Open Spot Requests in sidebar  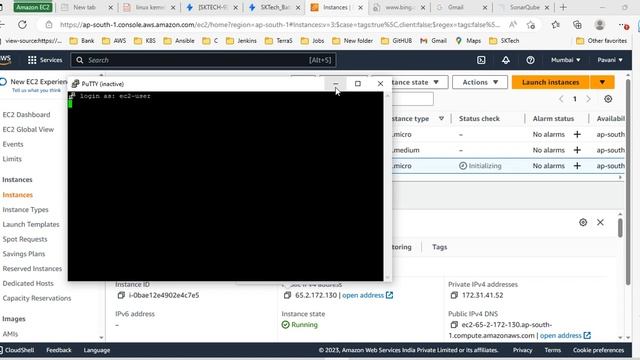pos(25,239)
